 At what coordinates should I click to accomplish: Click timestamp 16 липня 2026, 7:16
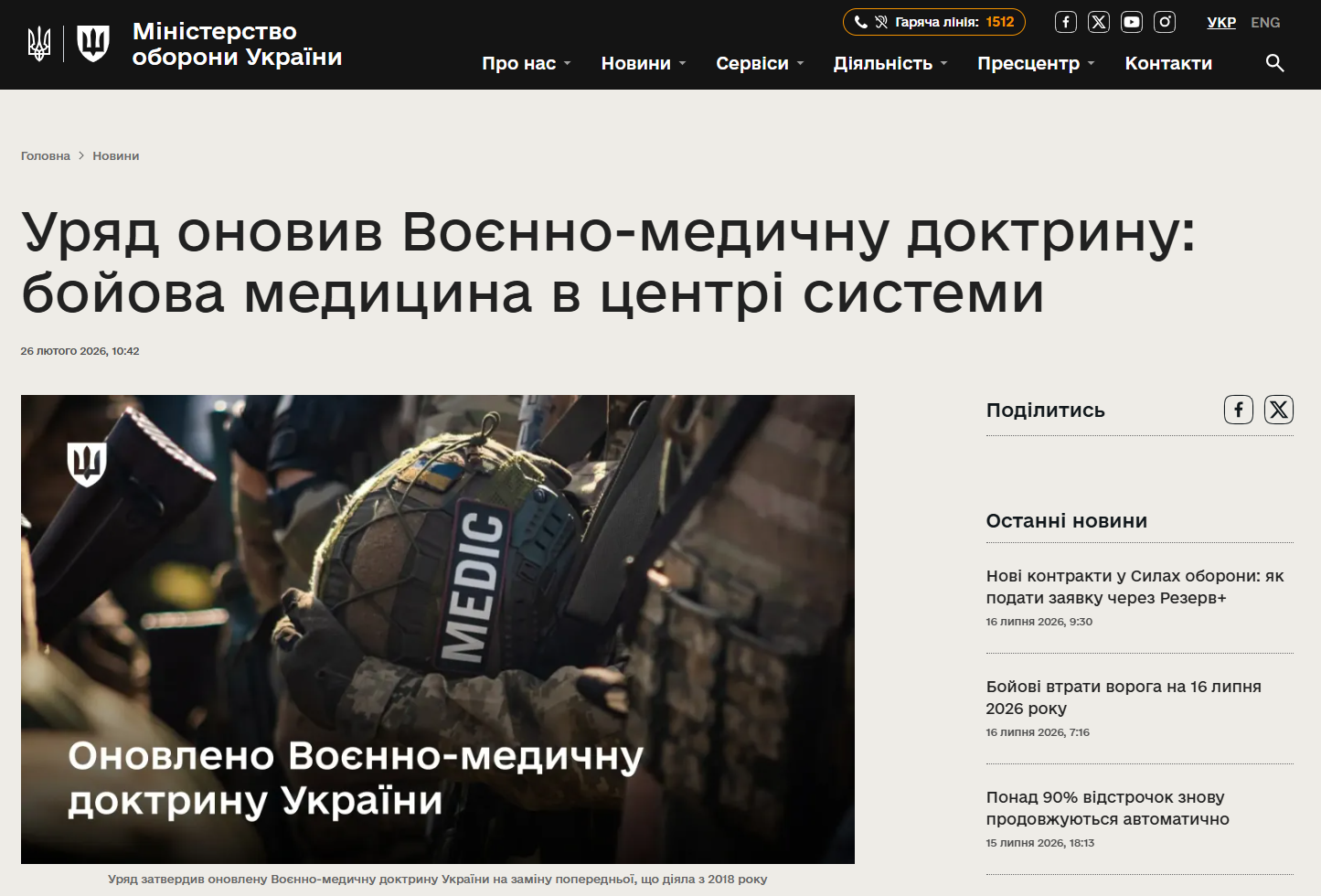(x=1038, y=732)
